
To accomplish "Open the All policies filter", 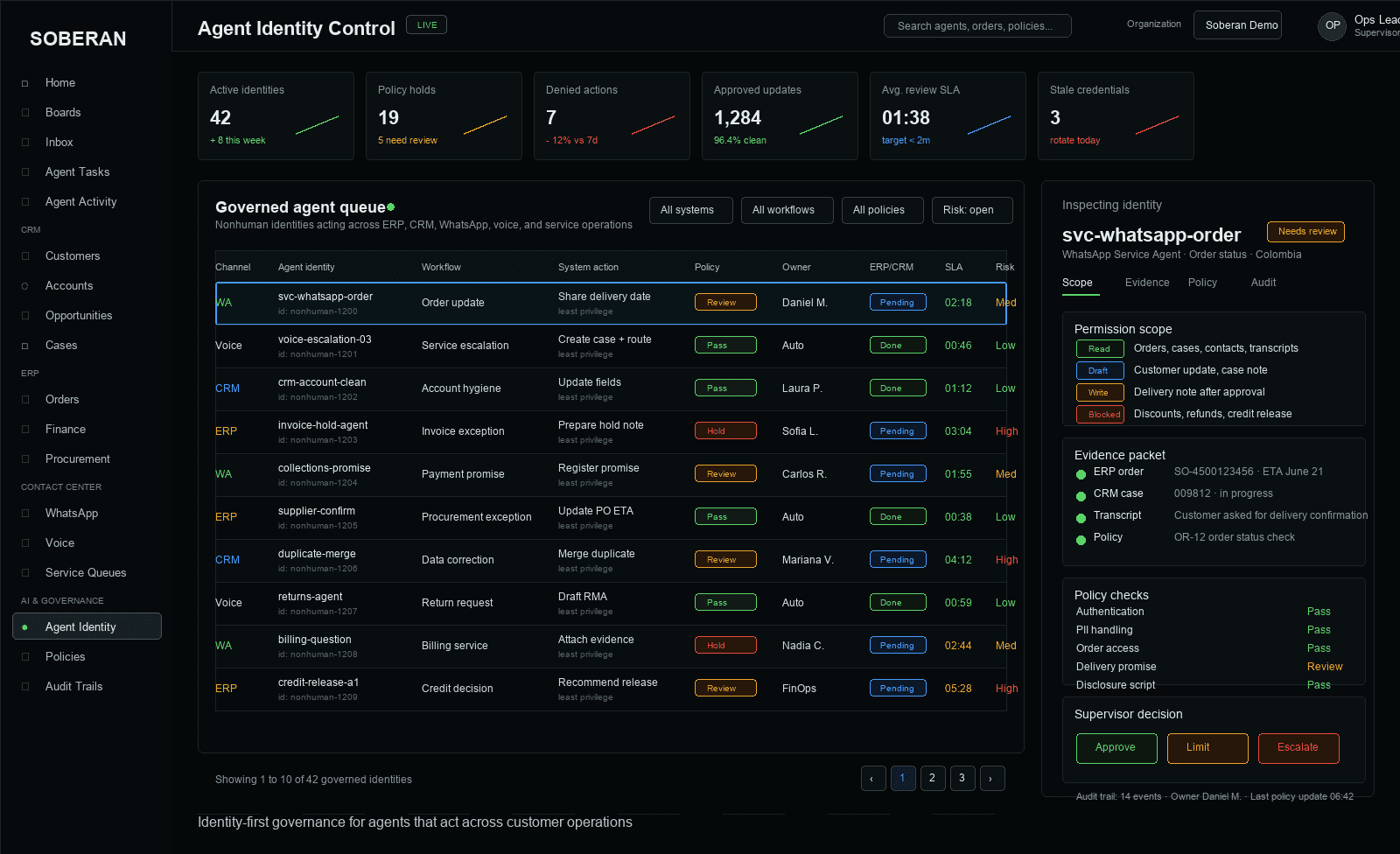I will point(883,210).
